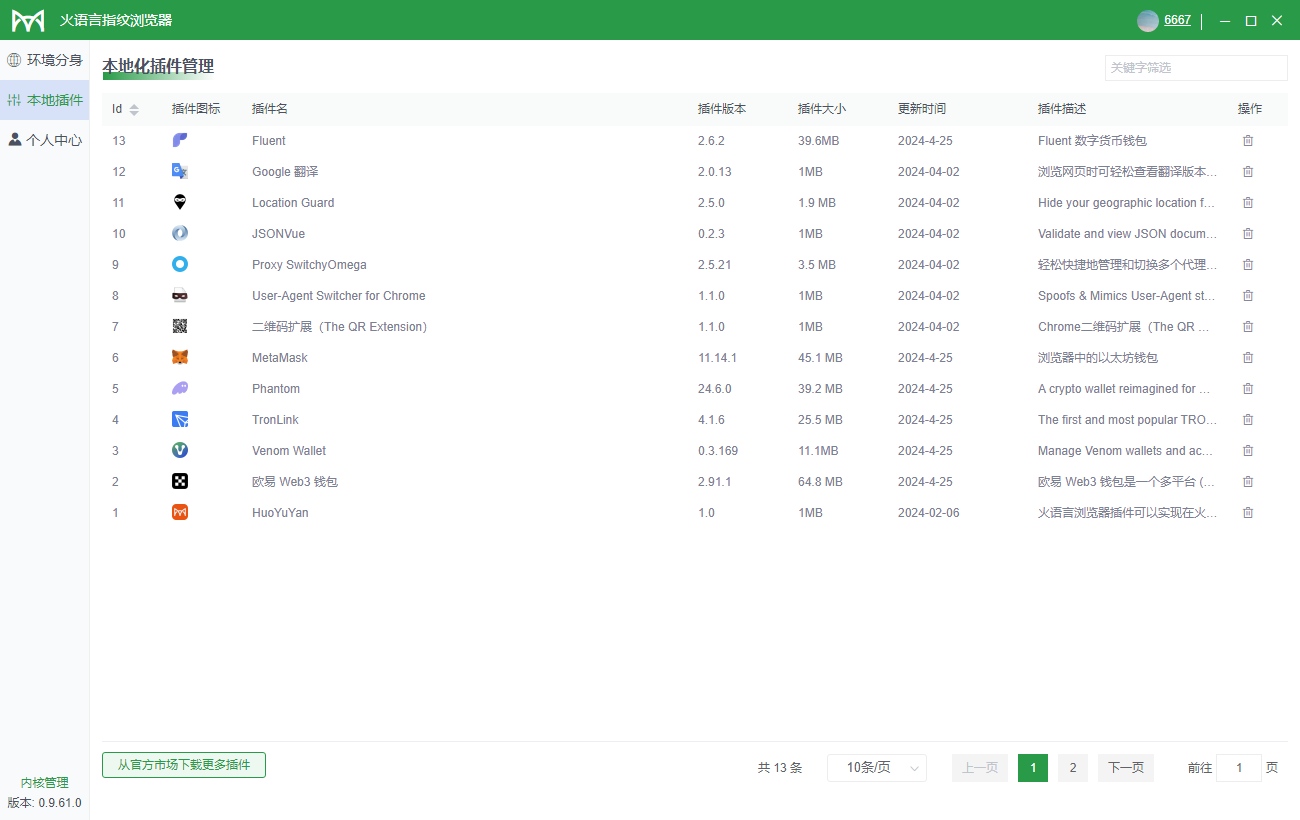
Task: Switch to 个人中心 in sidebar
Action: [x=45, y=140]
